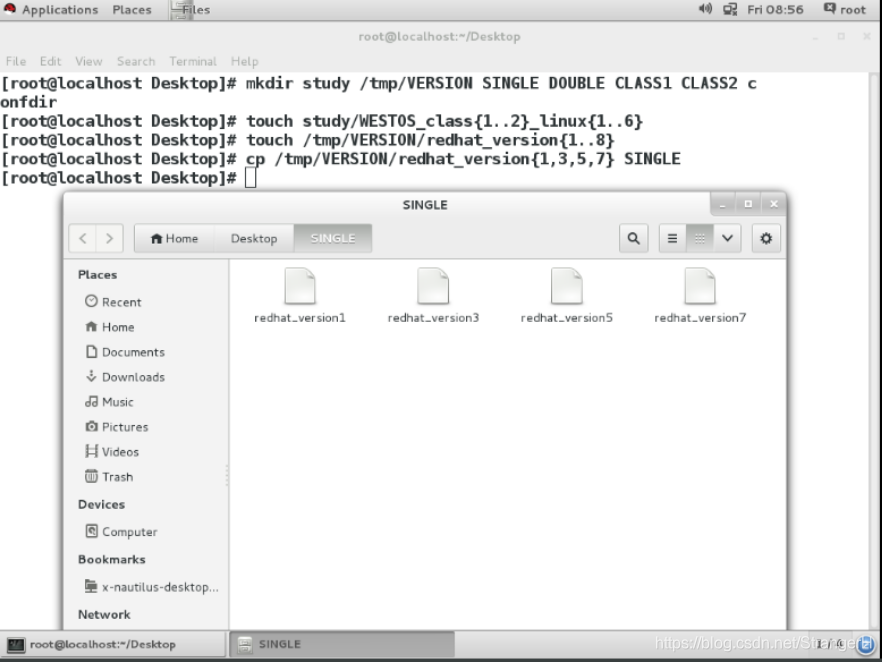Open the Places menu in top panel

pyautogui.click(x=132, y=10)
